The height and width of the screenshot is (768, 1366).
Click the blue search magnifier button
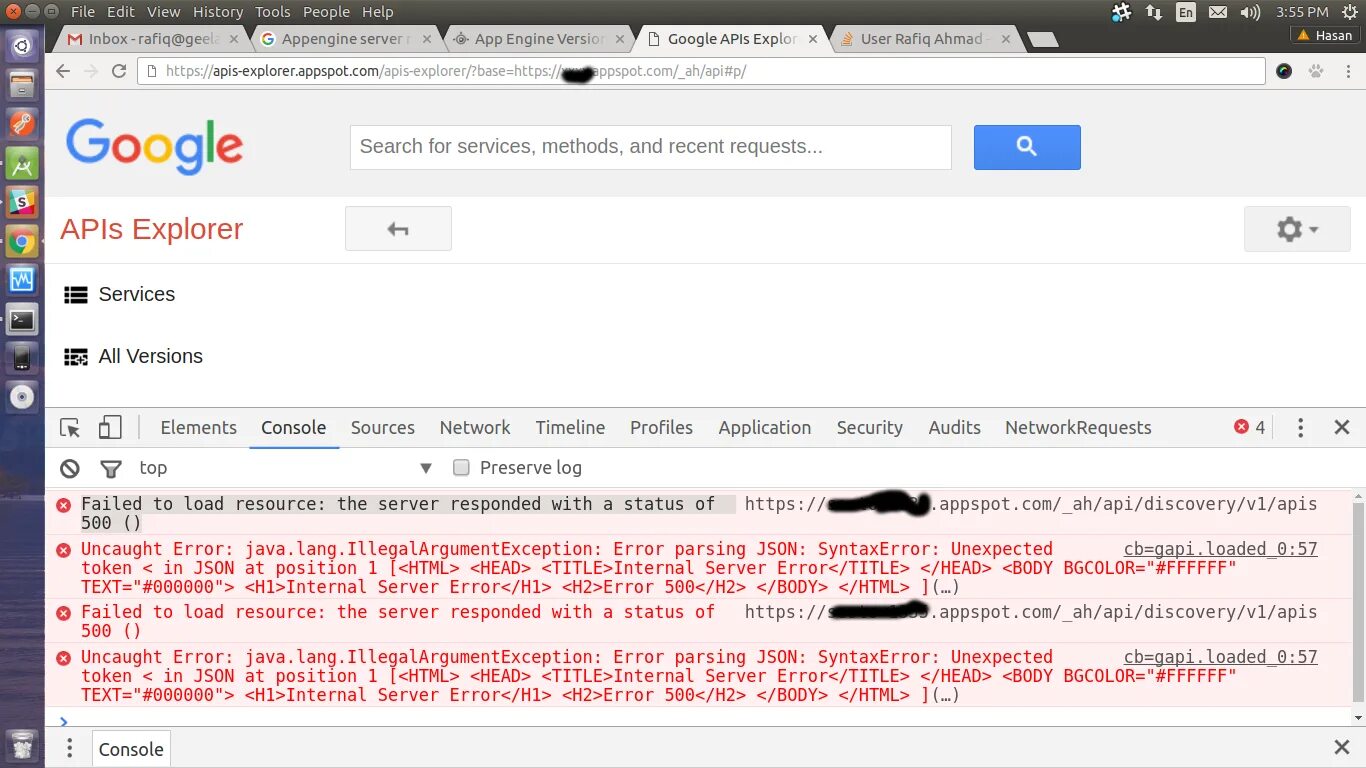pos(1027,147)
